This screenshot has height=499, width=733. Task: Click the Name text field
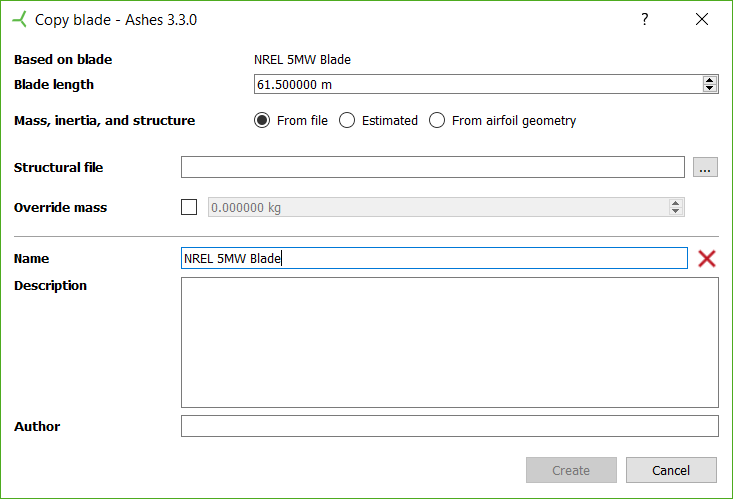pos(434,258)
